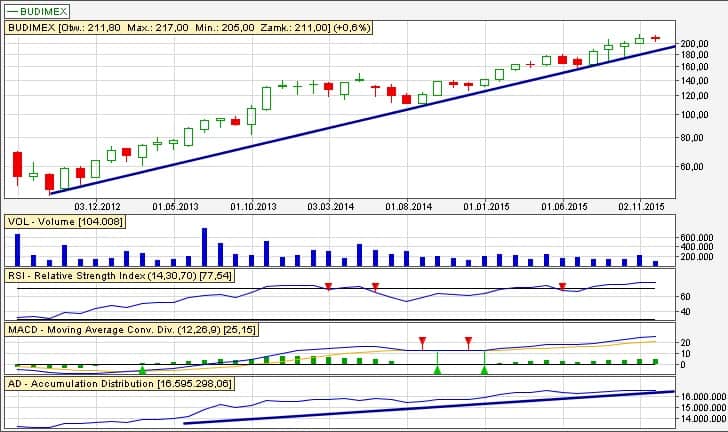This screenshot has height=432, width=728.
Task: Select the AD Accumulation Distribution label
Action: (x=119, y=382)
